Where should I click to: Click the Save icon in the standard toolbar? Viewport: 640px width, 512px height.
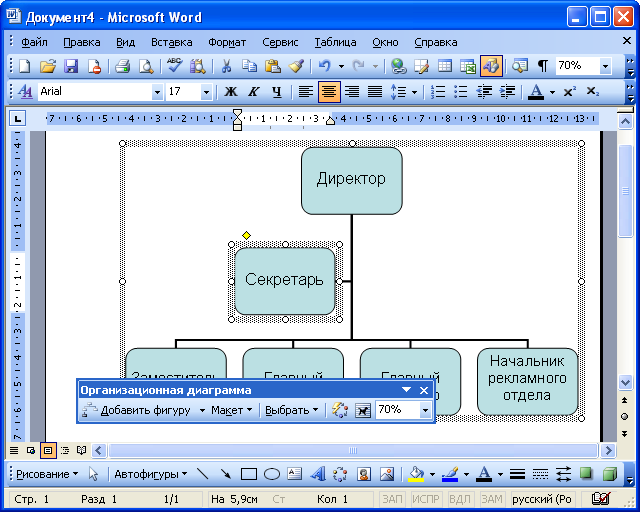point(71,66)
